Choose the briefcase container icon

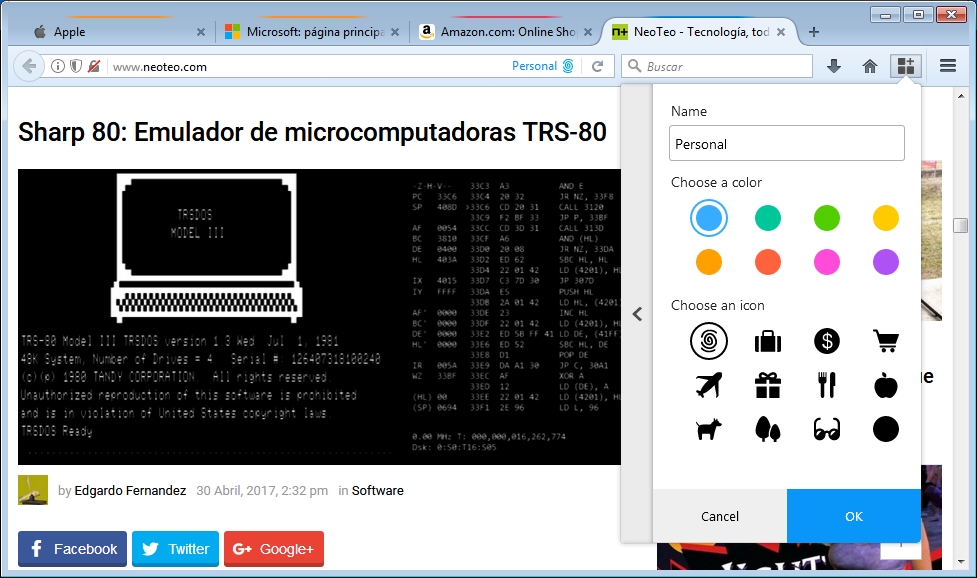click(x=768, y=341)
